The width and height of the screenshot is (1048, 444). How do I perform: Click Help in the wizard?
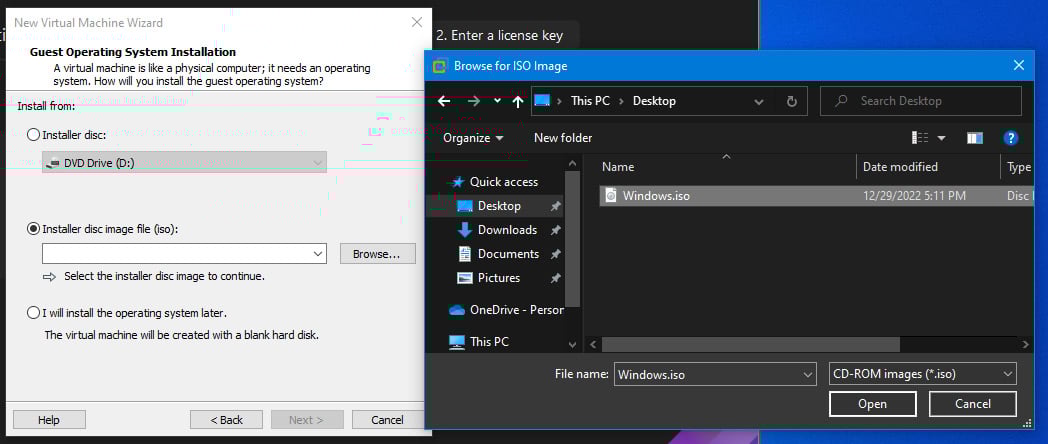(x=49, y=420)
